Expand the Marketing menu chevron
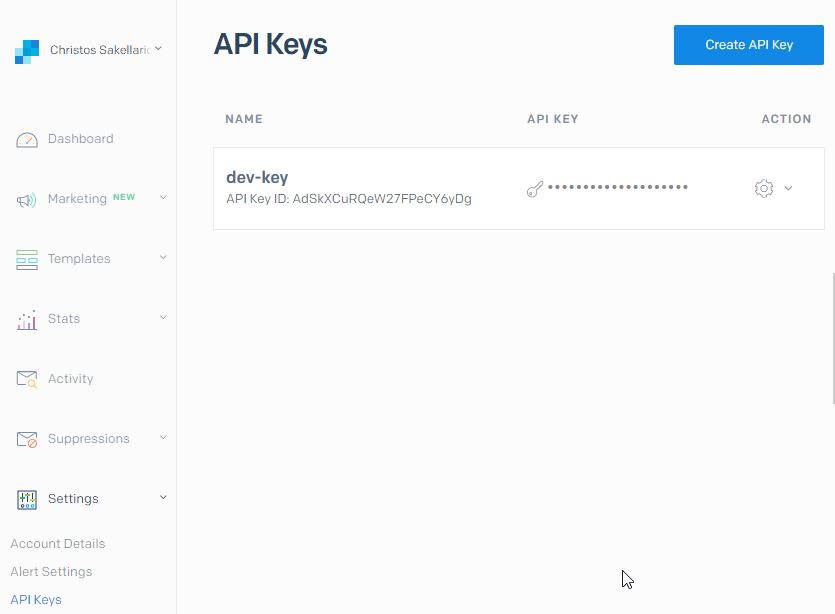 (163, 198)
